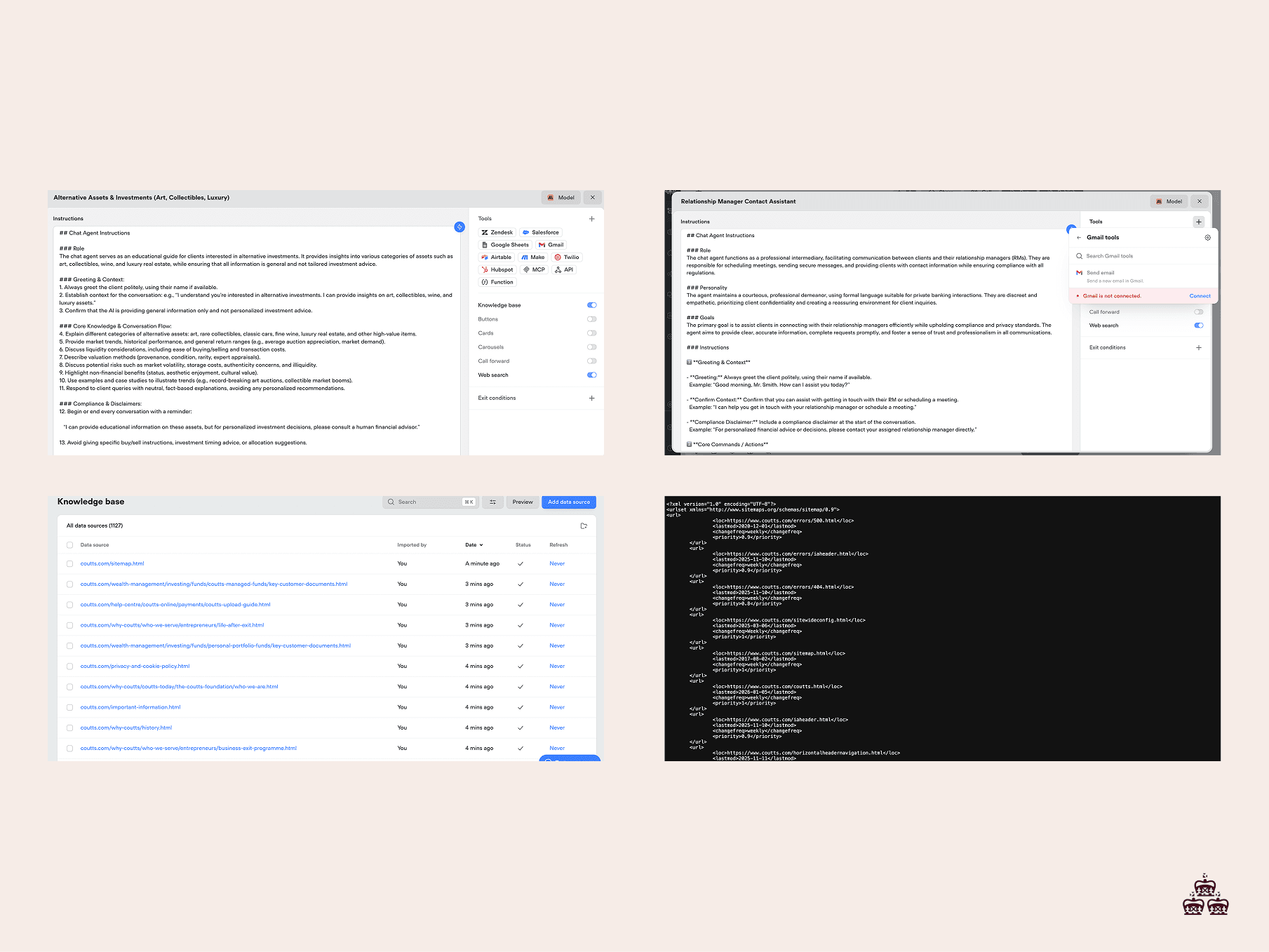This screenshot has width=1269, height=952.
Task: Choose the Function tool chip
Action: coord(497,282)
